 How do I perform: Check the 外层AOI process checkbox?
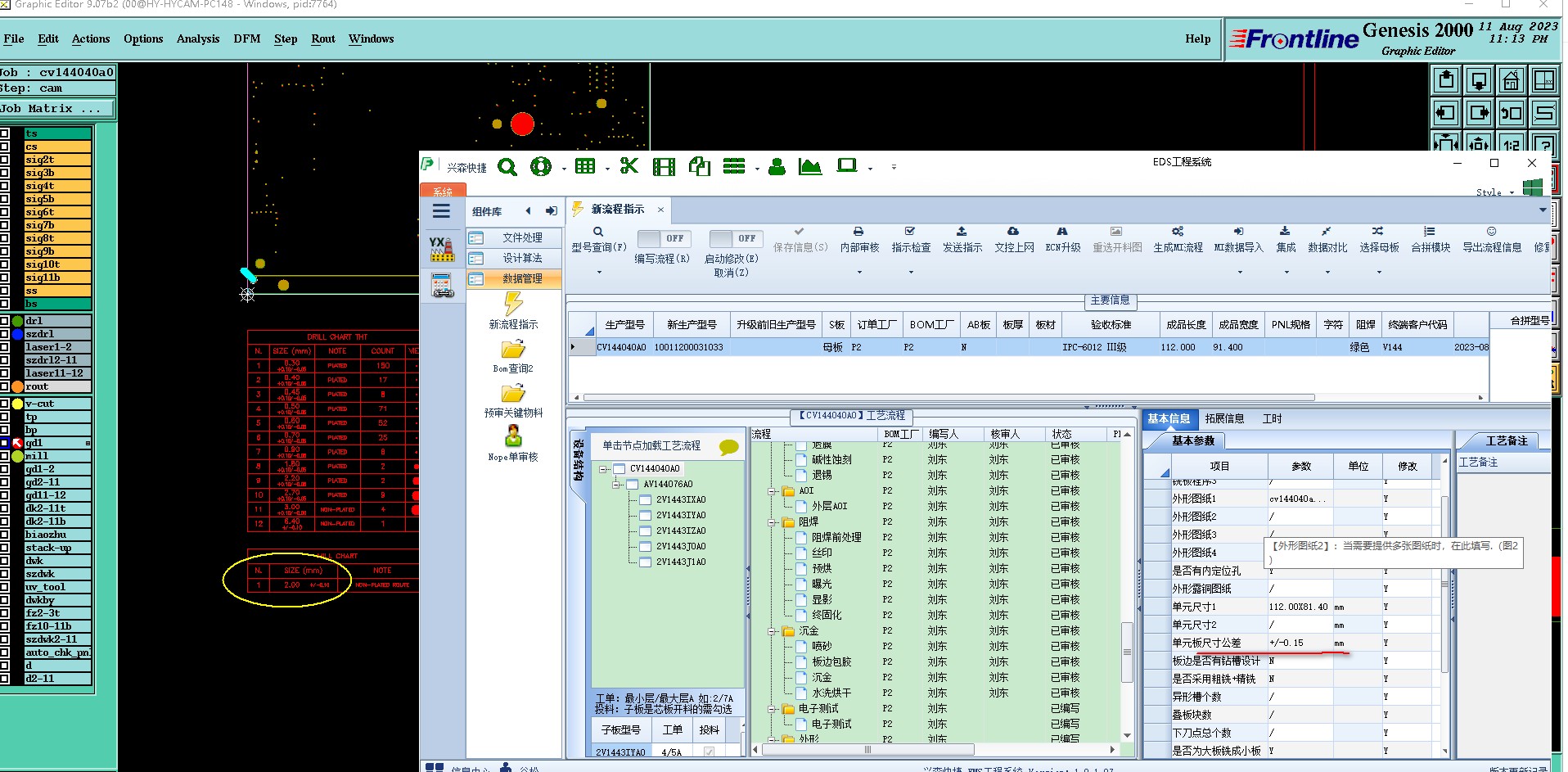pyautogui.click(x=801, y=507)
